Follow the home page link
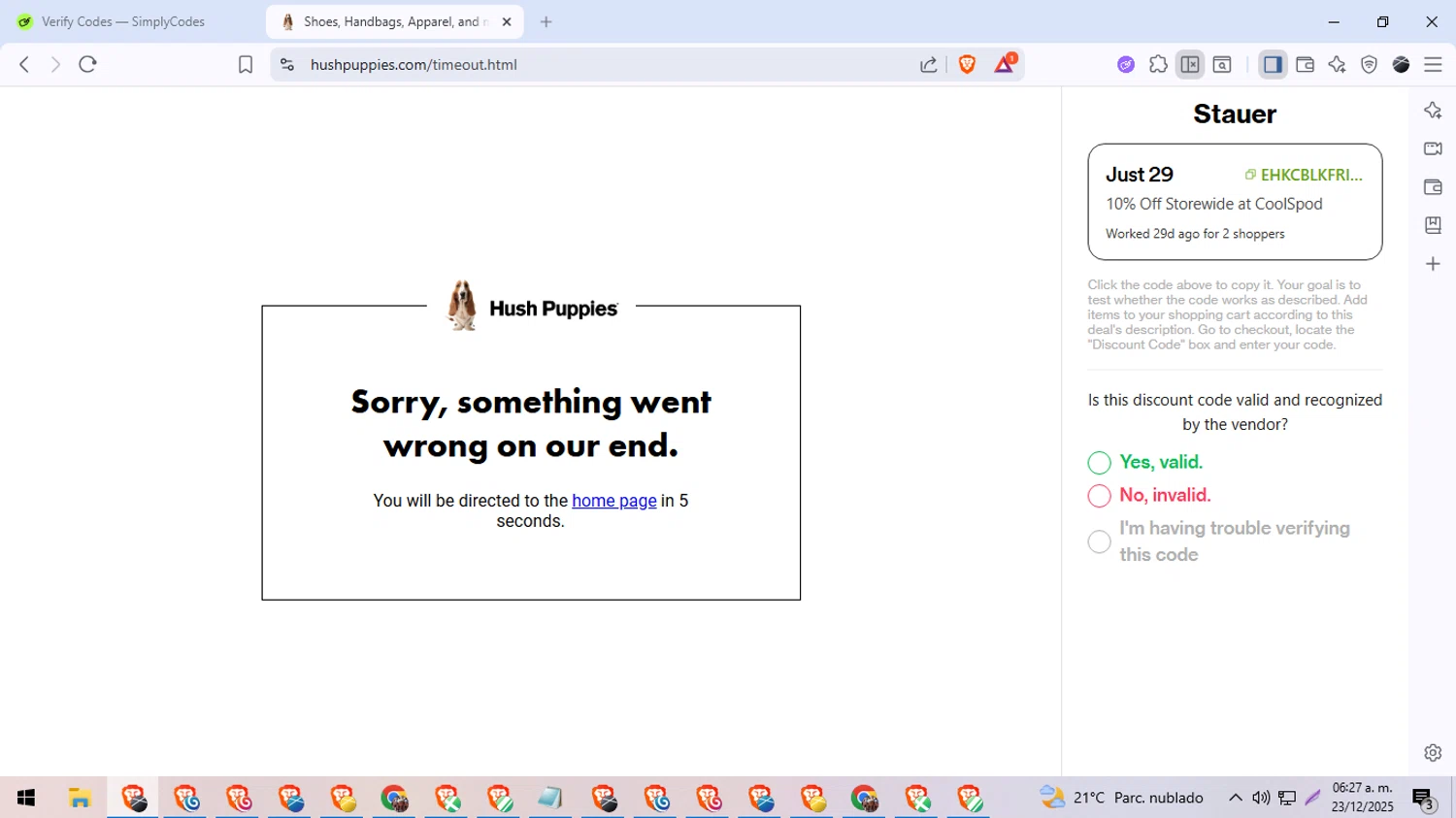Viewport: 1456px width, 818px height. point(614,501)
